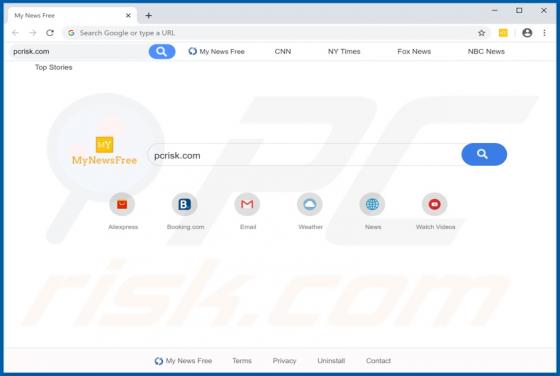This screenshot has height=376, width=560.
Task: Open the NBC News toolbar link
Action: point(486,51)
